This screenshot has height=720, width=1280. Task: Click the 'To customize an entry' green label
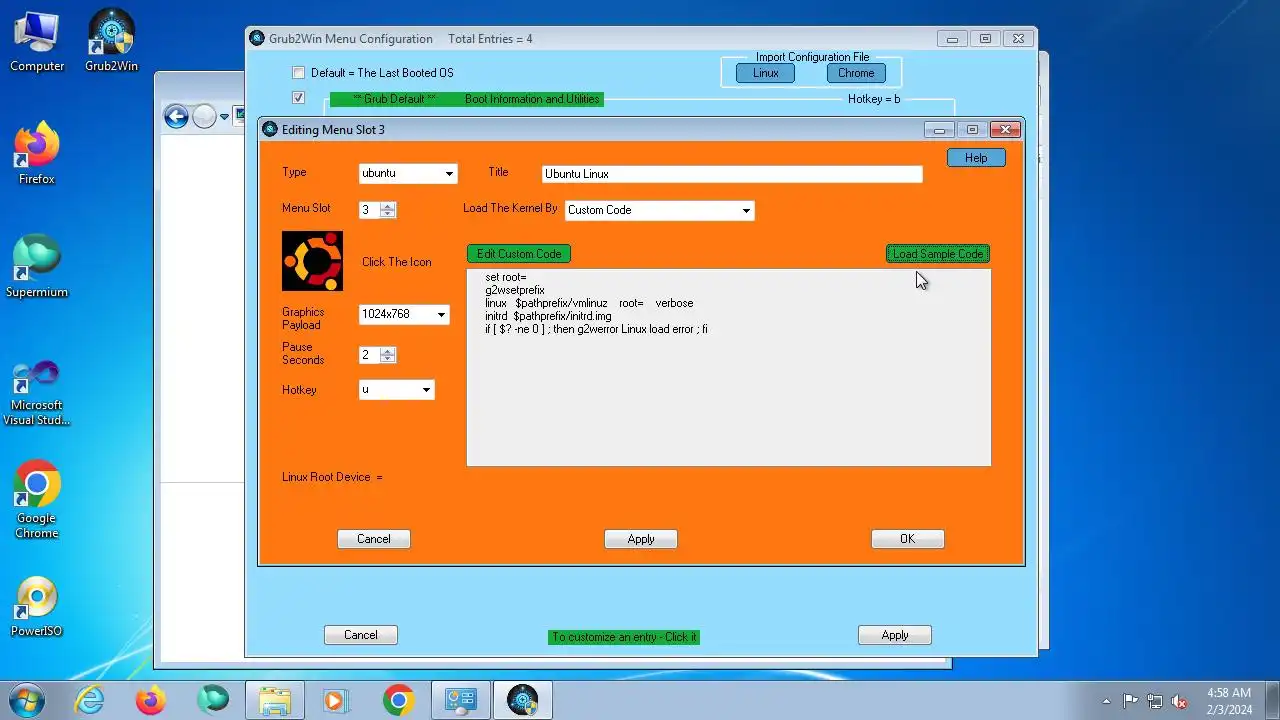(624, 637)
